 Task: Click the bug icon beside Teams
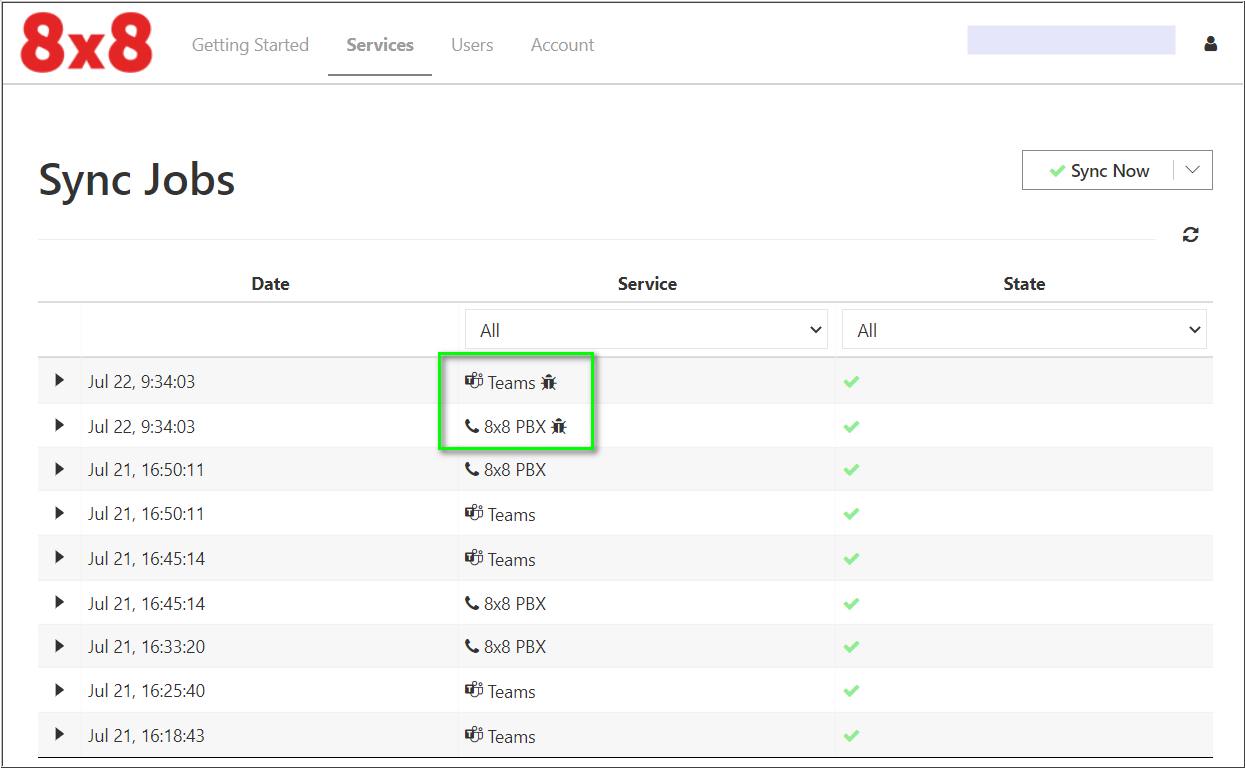click(x=548, y=382)
